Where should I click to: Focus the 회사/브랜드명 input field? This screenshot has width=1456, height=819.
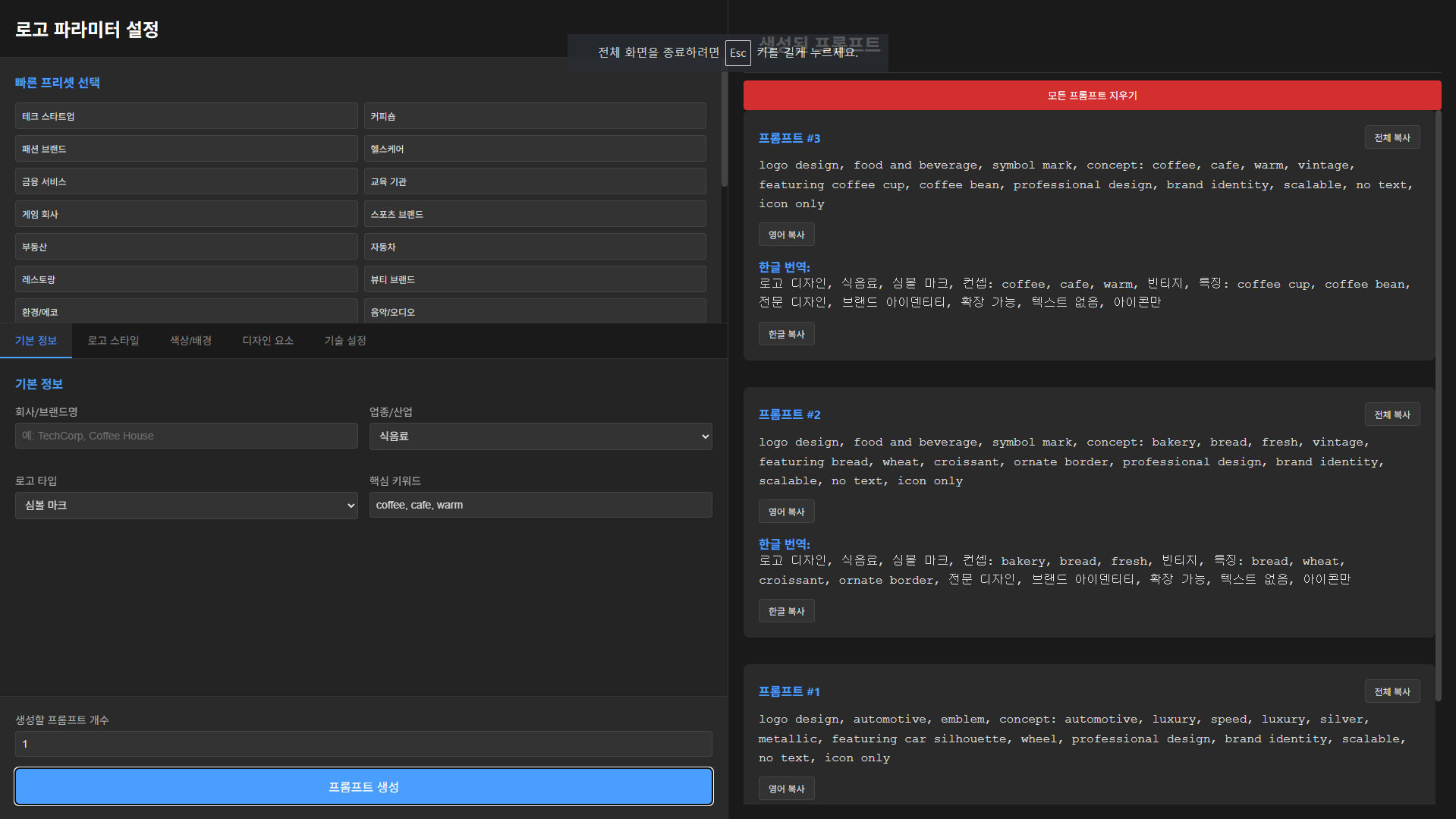pos(186,436)
